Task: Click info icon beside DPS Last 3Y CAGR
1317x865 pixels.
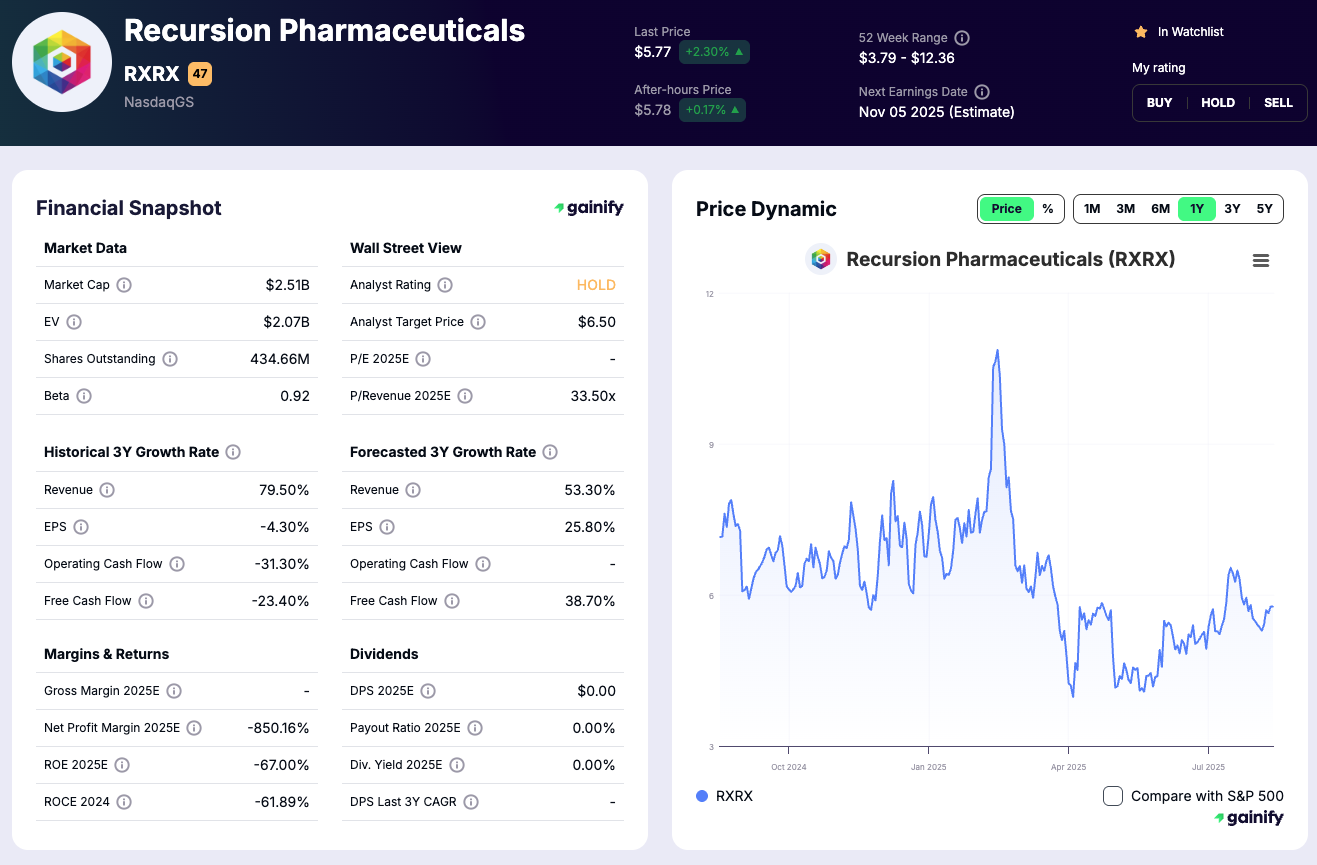Action: [471, 802]
